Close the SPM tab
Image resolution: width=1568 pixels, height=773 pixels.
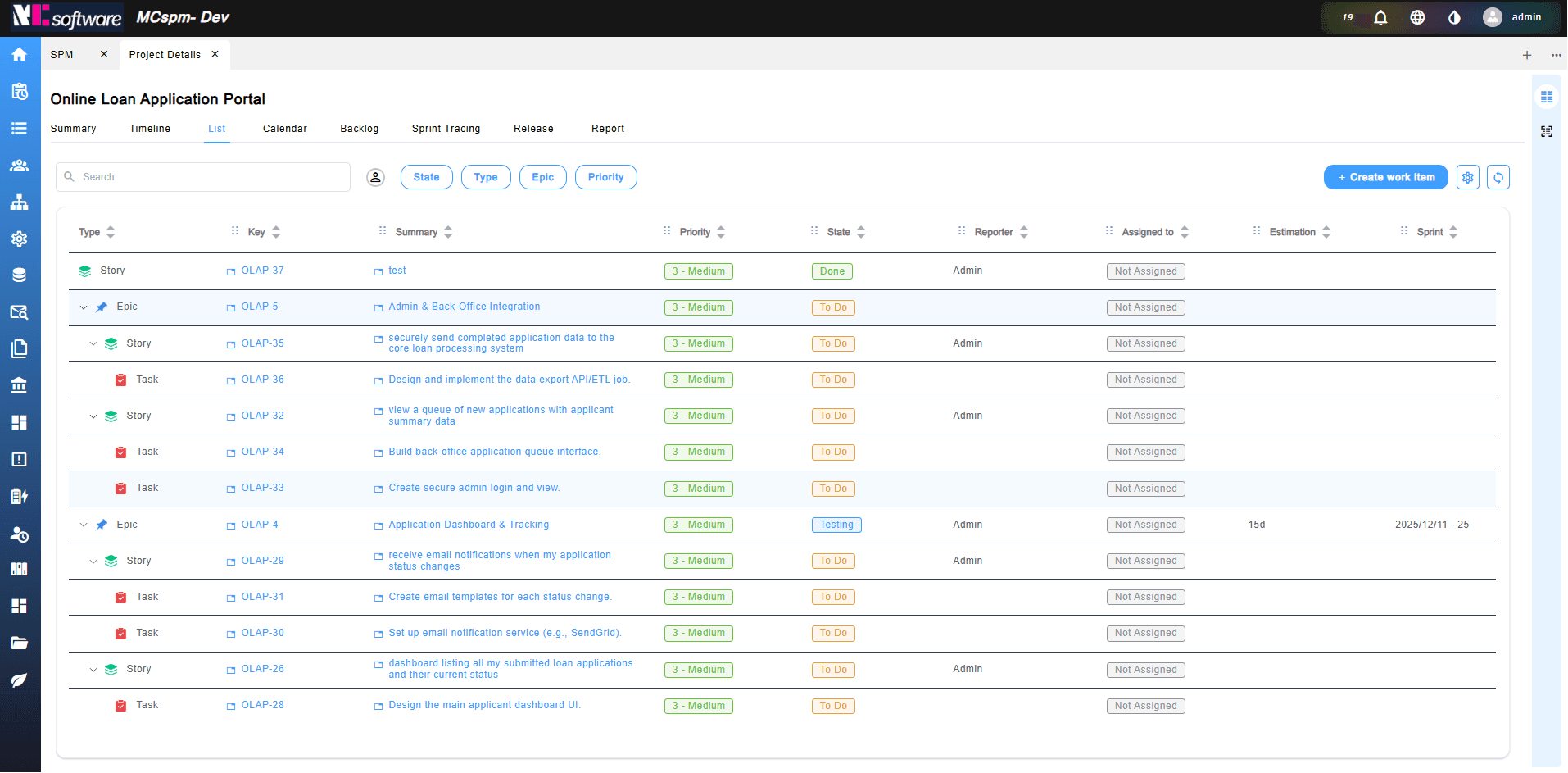point(104,54)
